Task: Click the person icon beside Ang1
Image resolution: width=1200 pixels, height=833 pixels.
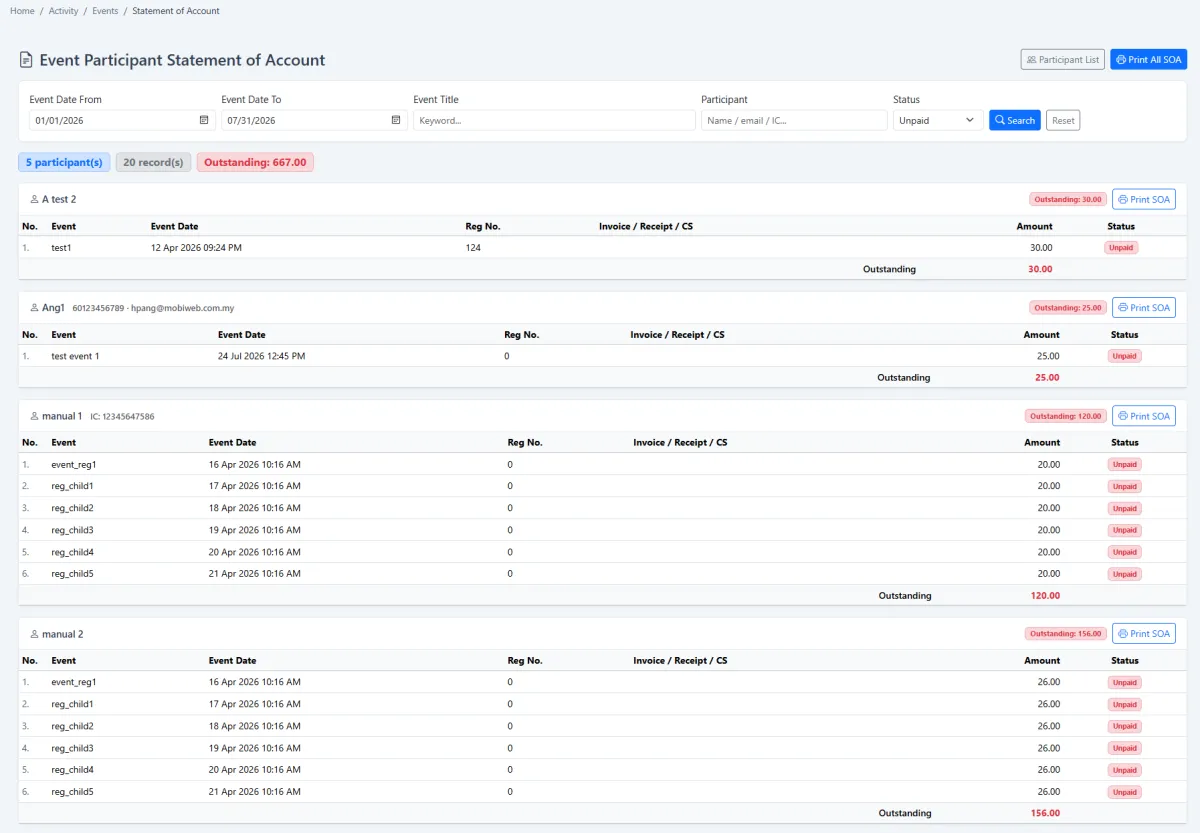Action: click(x=34, y=308)
